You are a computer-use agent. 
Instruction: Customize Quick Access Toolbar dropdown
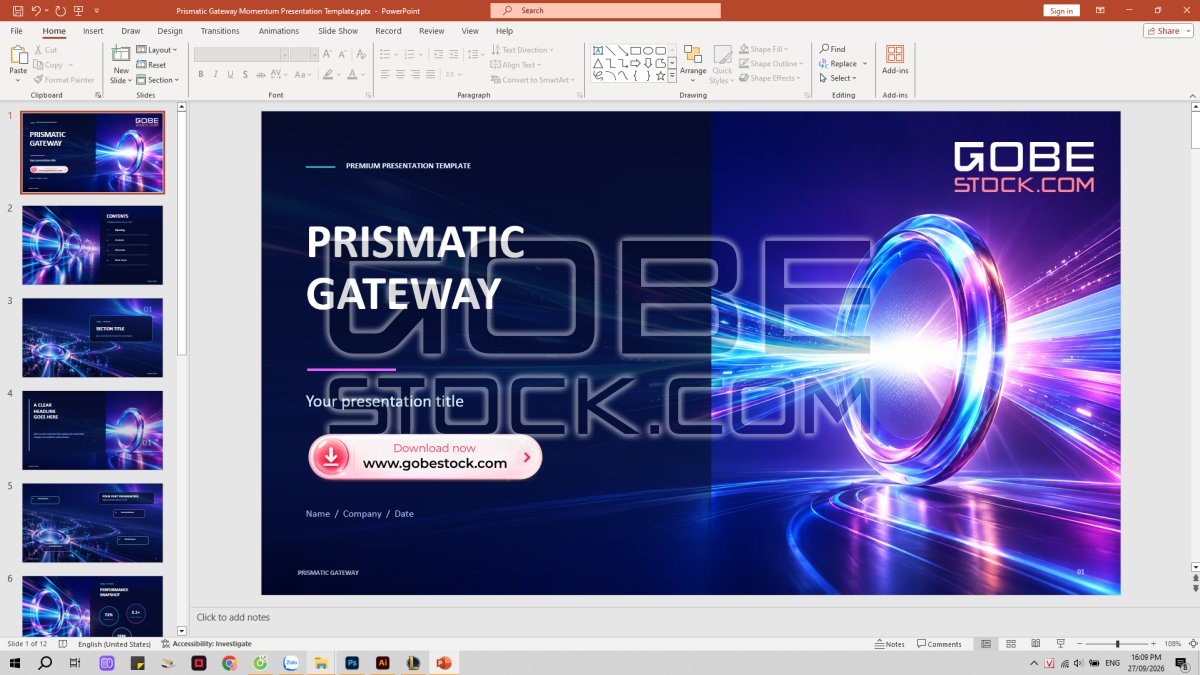(98, 10)
